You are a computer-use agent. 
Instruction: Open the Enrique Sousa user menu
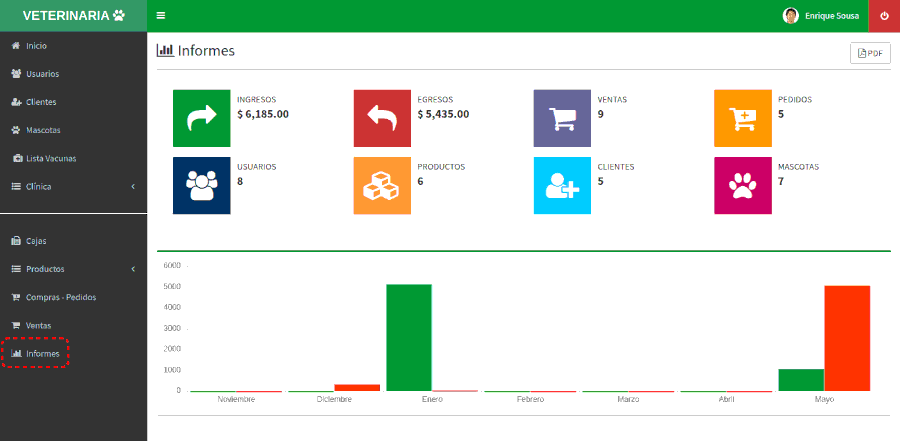[x=821, y=16]
